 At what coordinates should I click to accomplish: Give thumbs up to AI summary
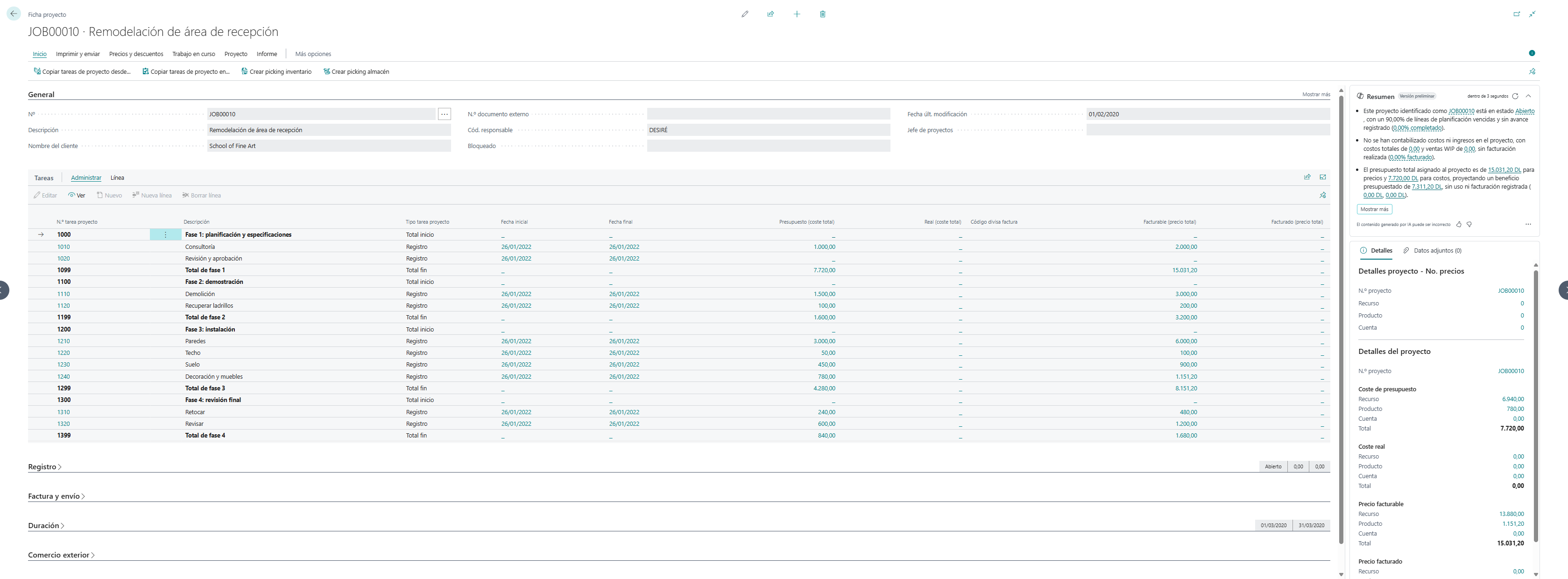(1458, 225)
